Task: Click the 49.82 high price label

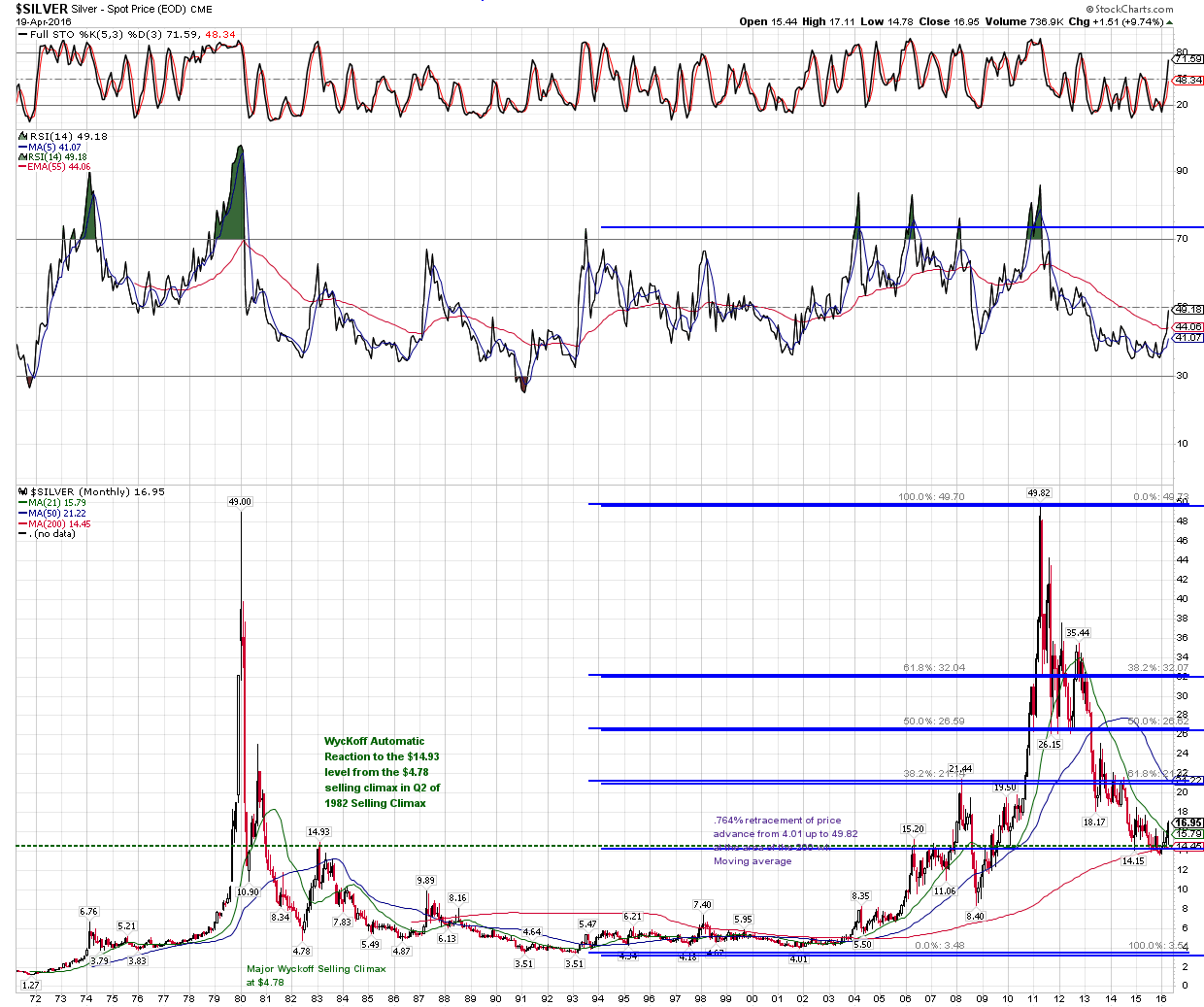Action: tap(1039, 493)
